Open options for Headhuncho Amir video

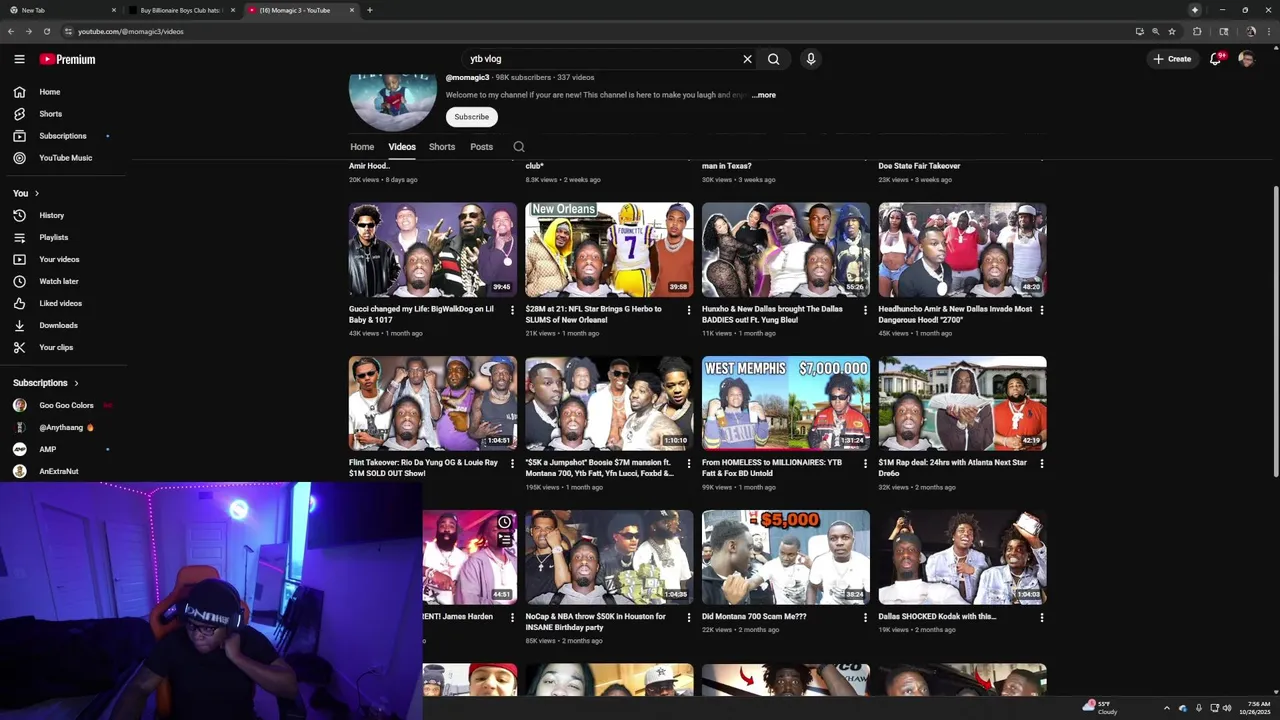tap(1042, 310)
